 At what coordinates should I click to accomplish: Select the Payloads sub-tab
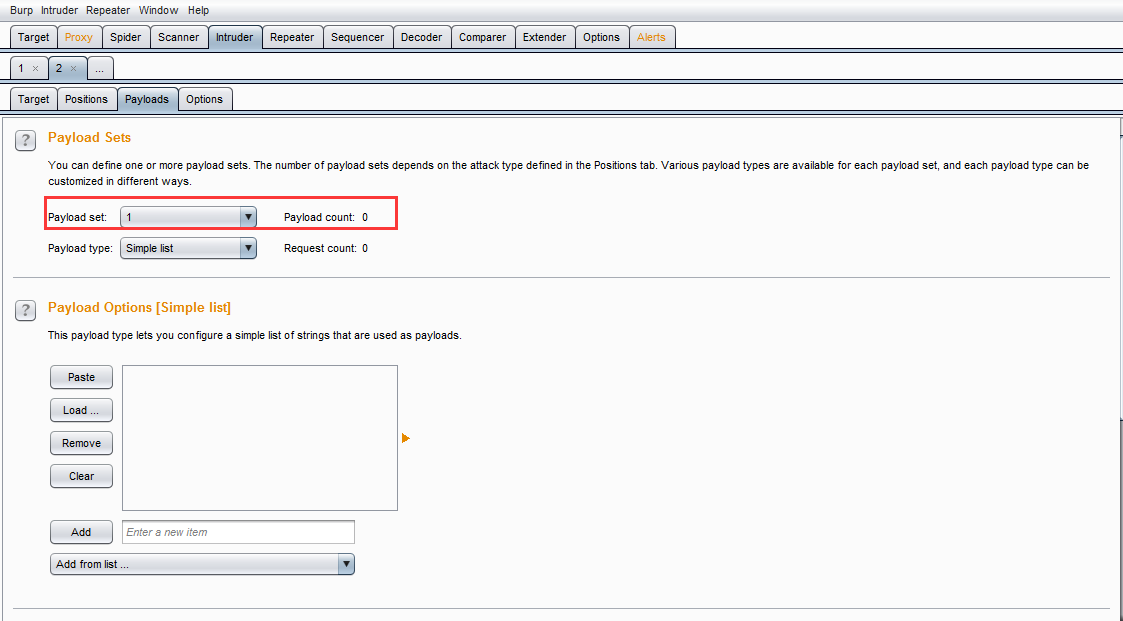click(147, 99)
